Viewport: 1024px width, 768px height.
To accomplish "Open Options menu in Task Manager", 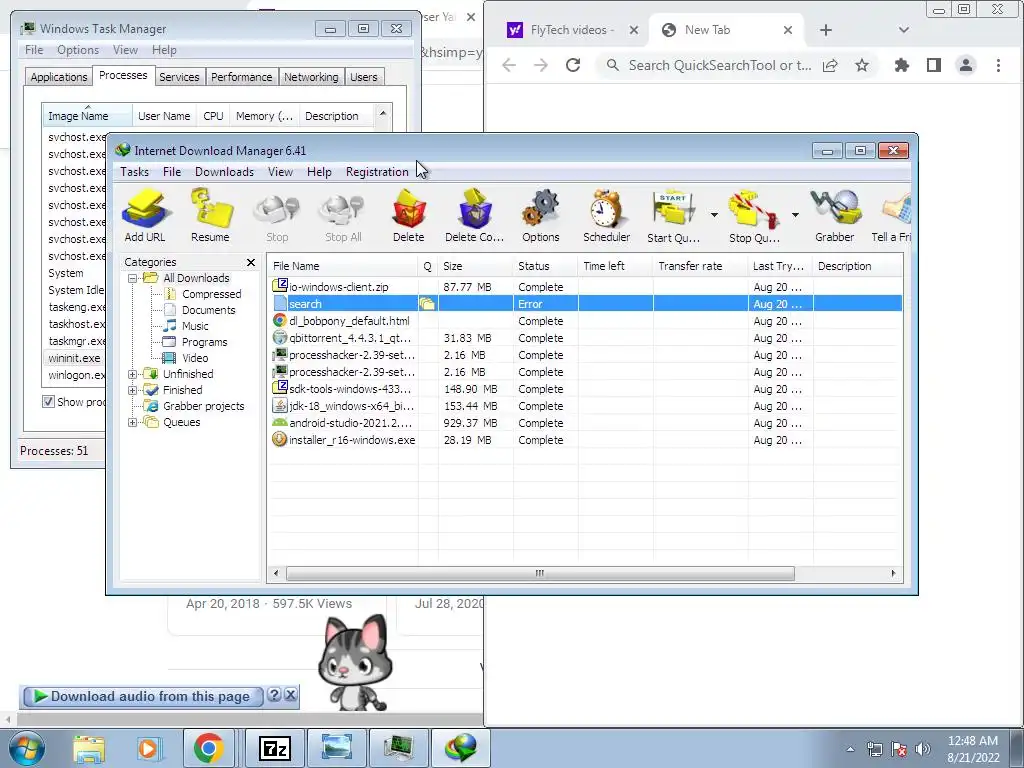I will tap(78, 50).
